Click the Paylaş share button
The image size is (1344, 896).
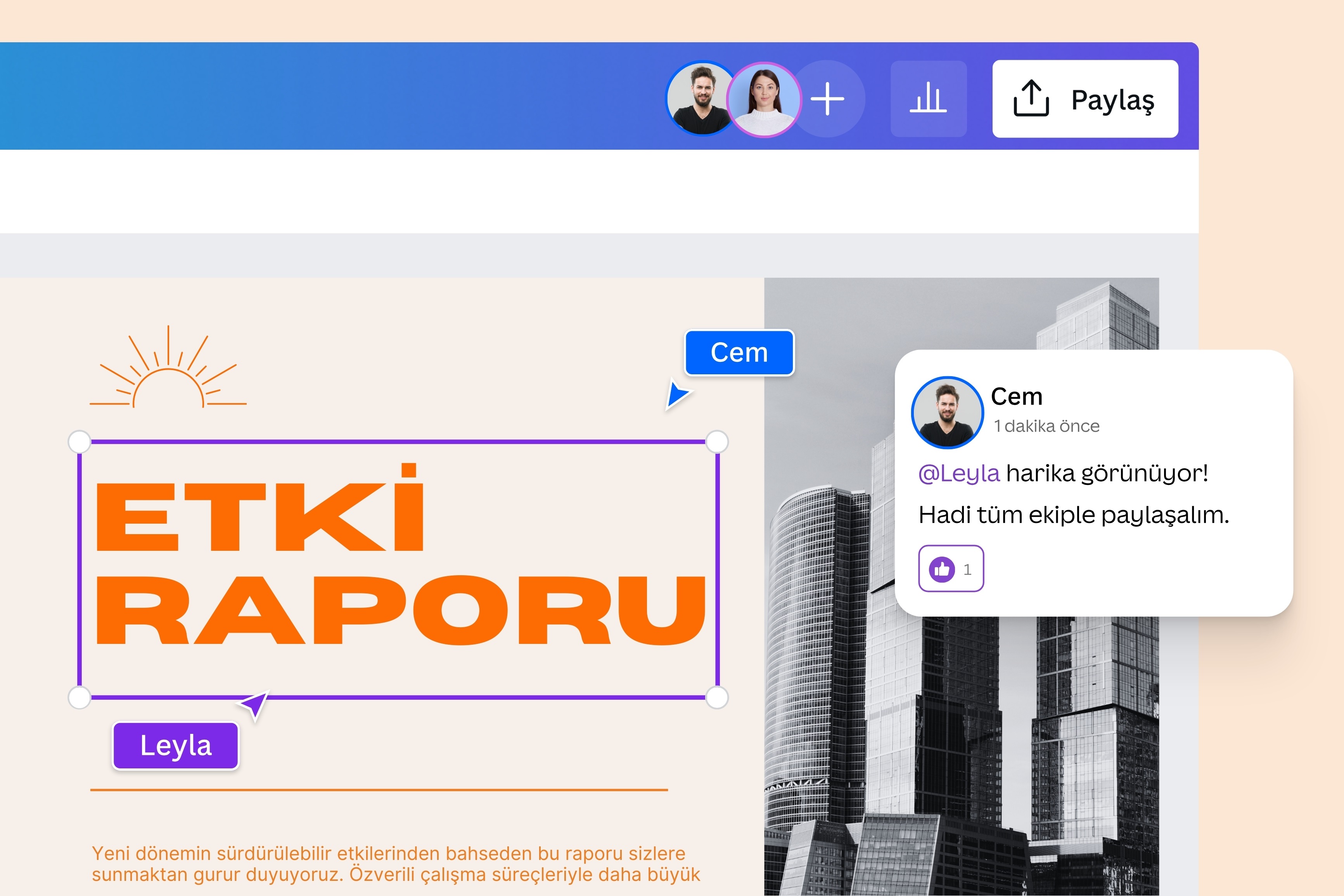pyautogui.click(x=1085, y=99)
